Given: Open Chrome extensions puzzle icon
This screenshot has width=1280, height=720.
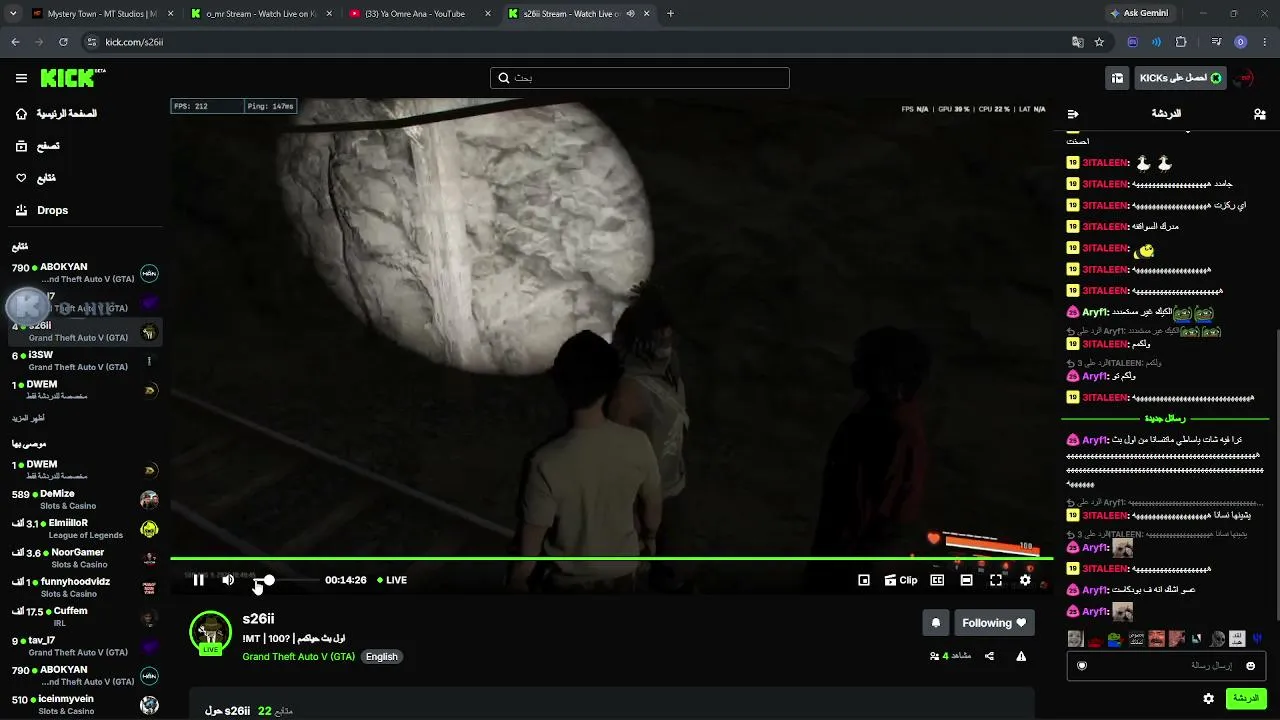Looking at the screenshot, I should 1181,42.
